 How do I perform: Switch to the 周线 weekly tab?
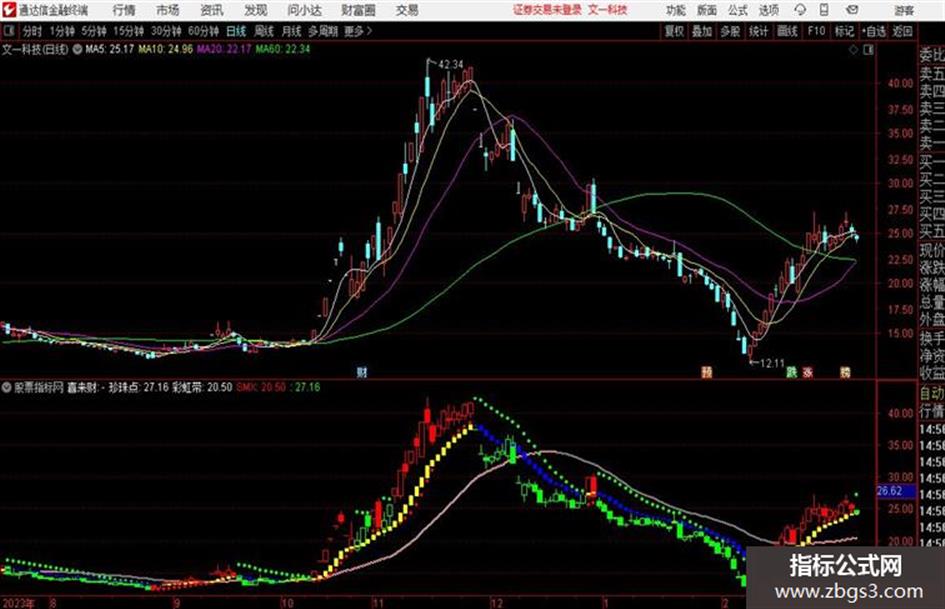coord(264,31)
